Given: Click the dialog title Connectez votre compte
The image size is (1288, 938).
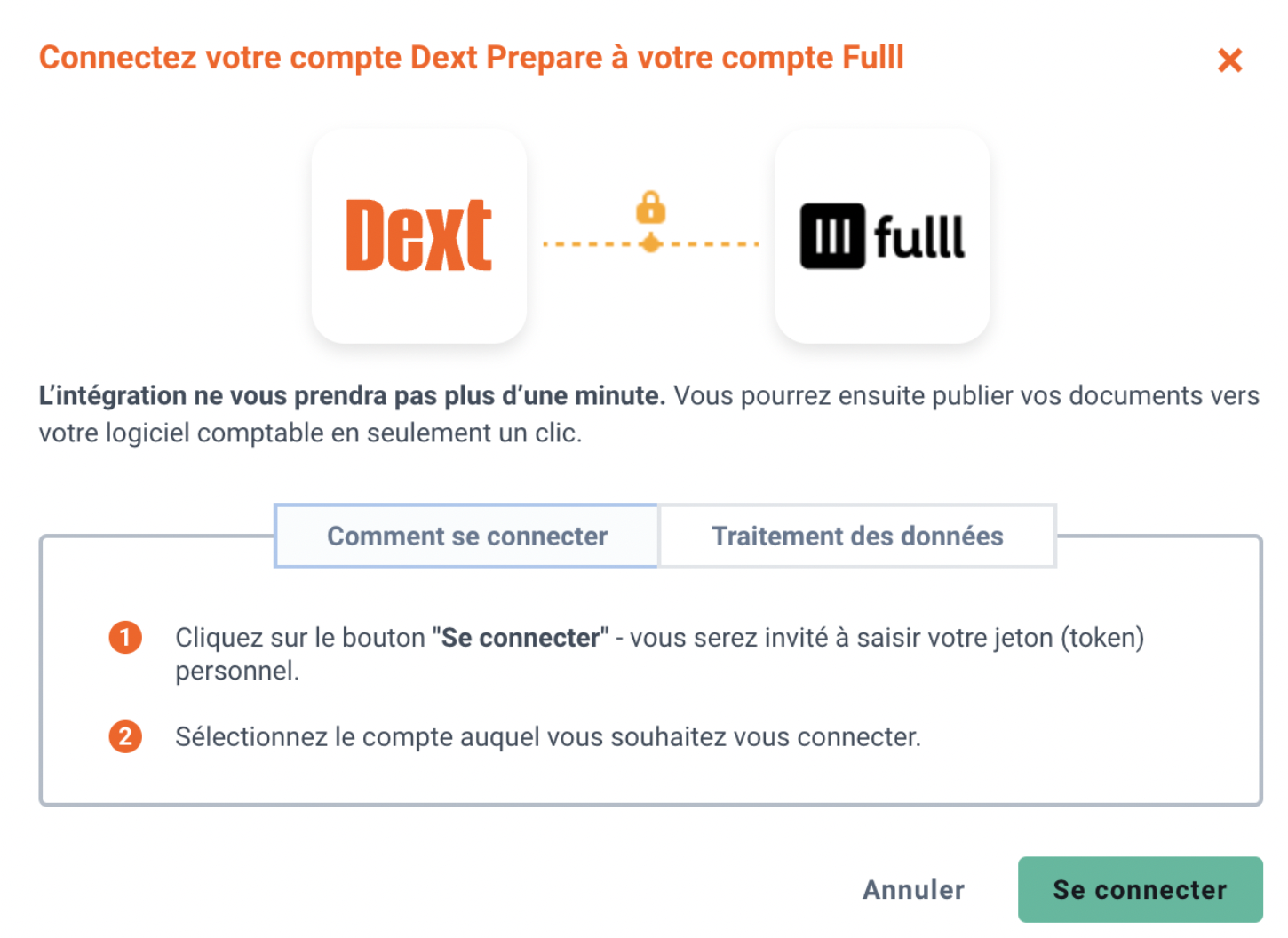Looking at the screenshot, I should (x=471, y=58).
